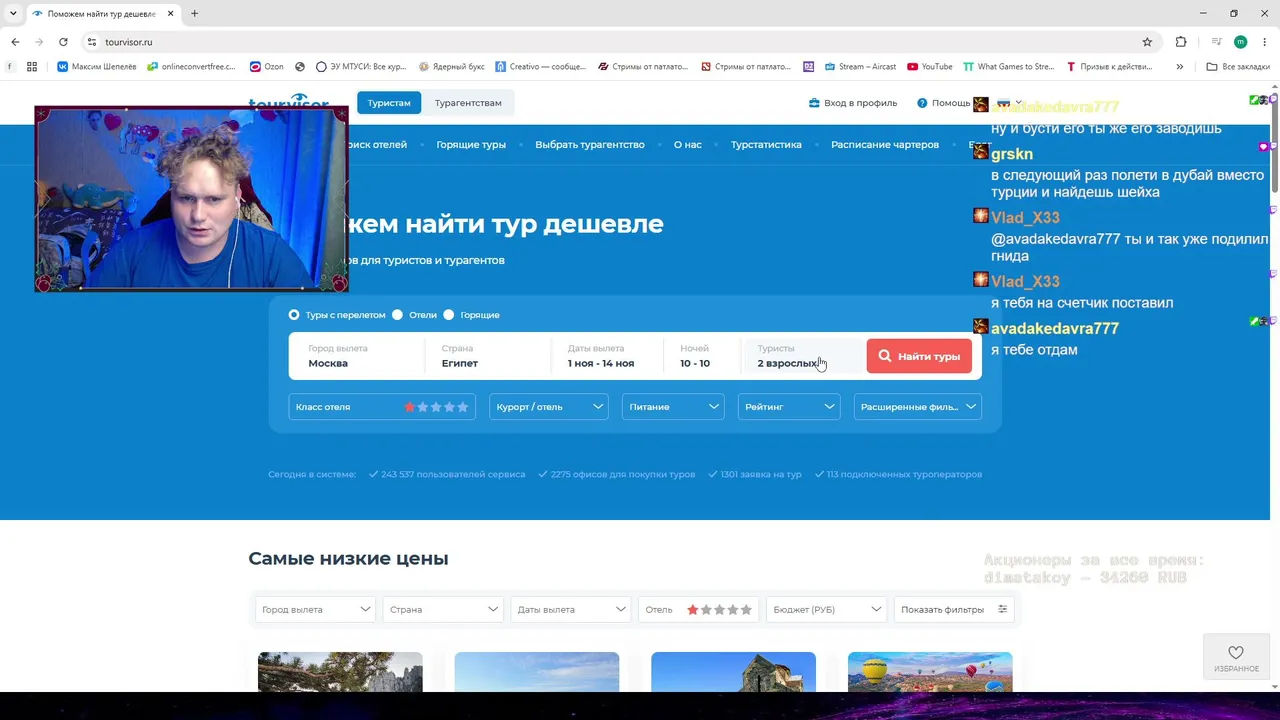The width and height of the screenshot is (1280, 720).
Task: Expand the Курорт / отель dropdown
Action: click(549, 407)
